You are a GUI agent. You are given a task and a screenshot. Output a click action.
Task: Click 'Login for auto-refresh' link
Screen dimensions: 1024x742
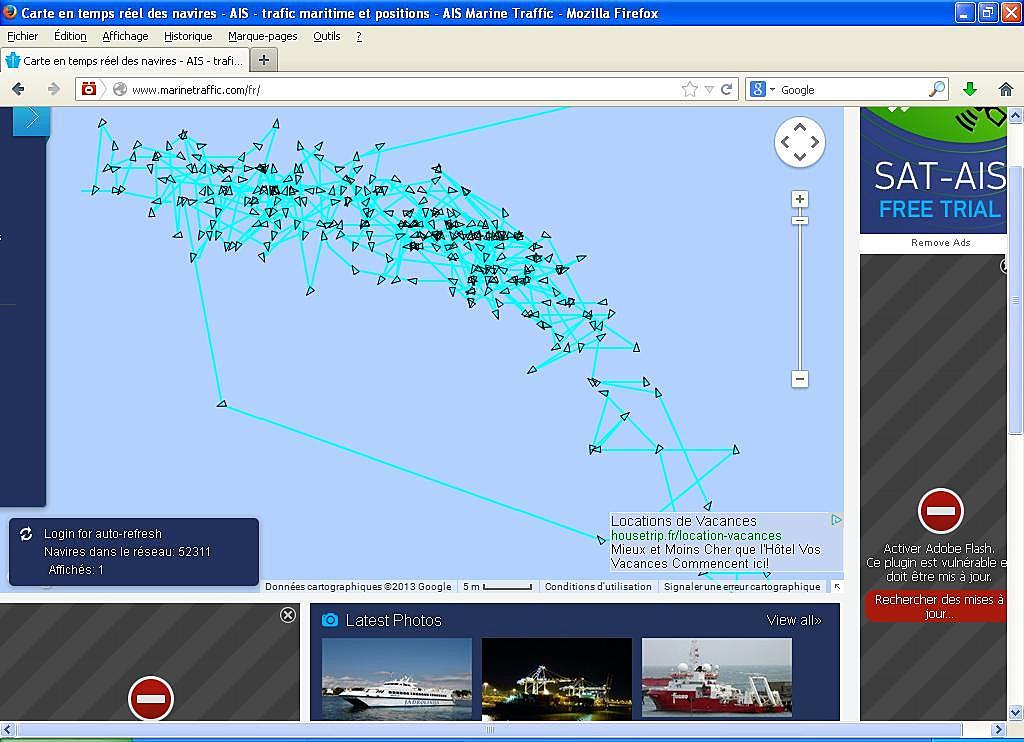pyautogui.click(x=103, y=534)
